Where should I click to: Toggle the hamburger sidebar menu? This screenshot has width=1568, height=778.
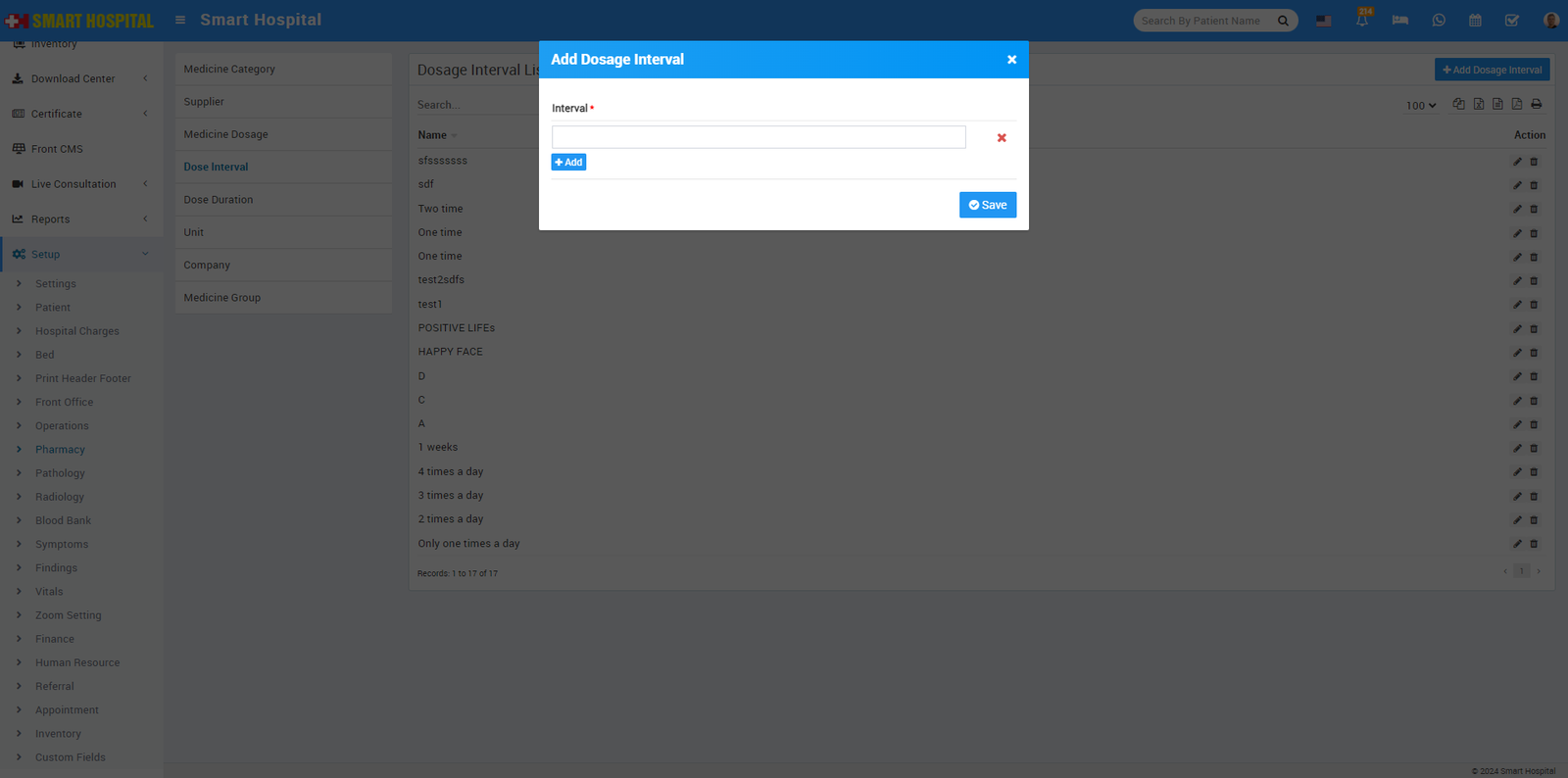pyautogui.click(x=180, y=20)
